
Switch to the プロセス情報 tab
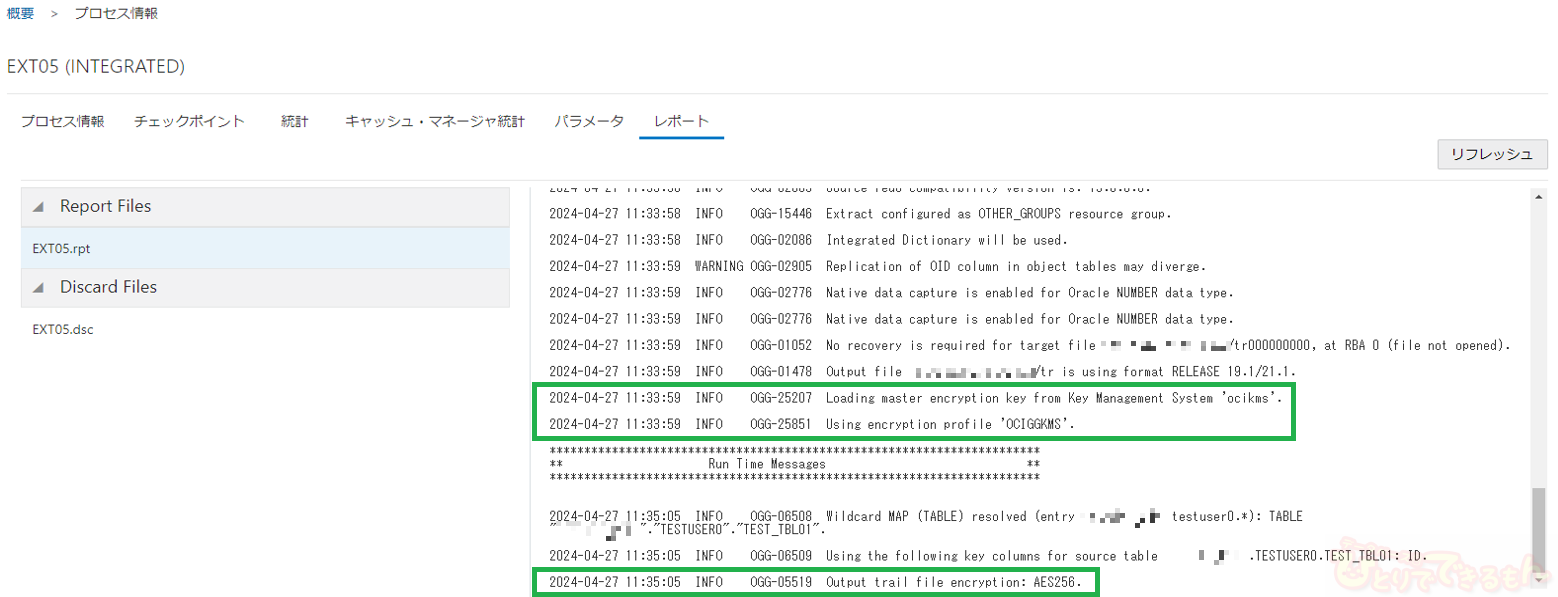[x=62, y=121]
